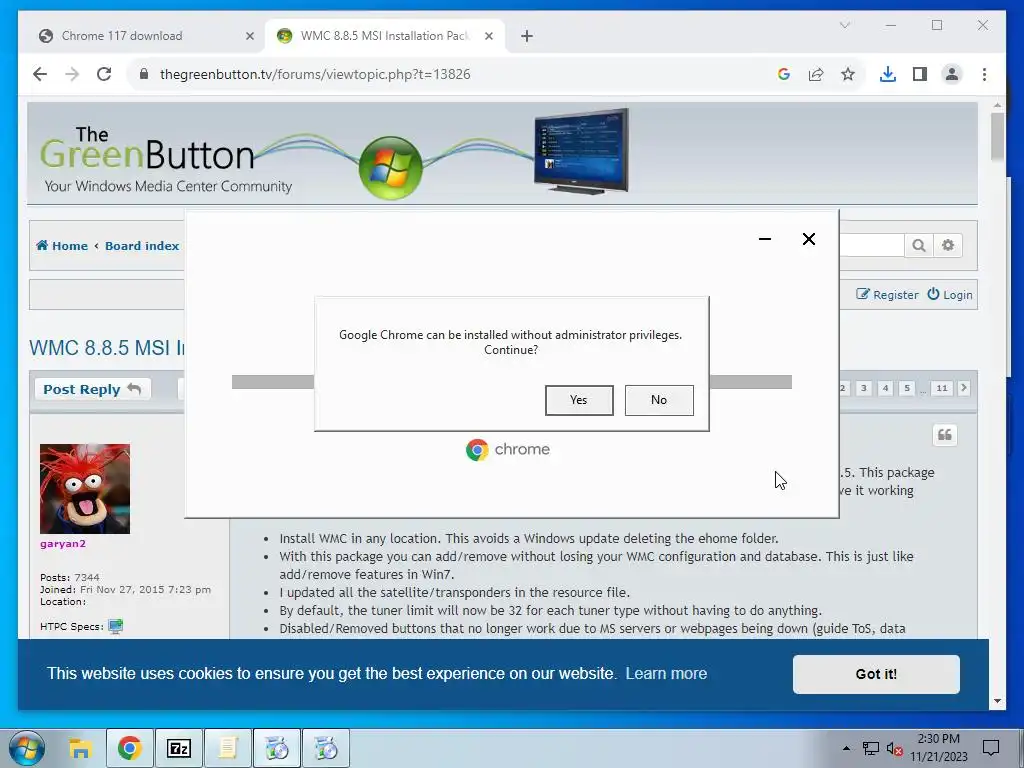This screenshot has width=1024, height=768.
Task: Quote the post using the quote icon
Action: [944, 435]
